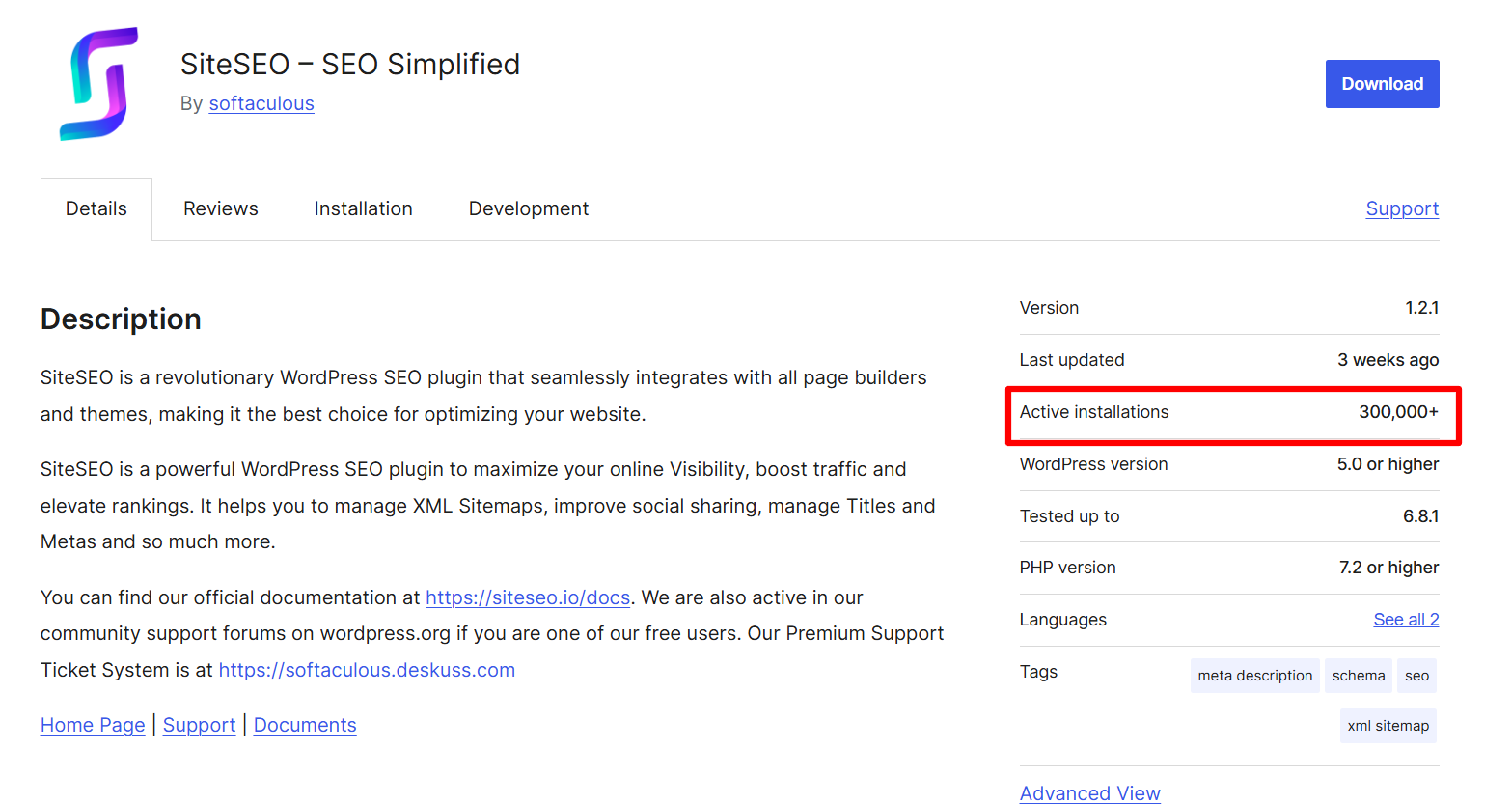This screenshot has height=805, width=1512.
Task: Click the version value 1.2.1
Action: coord(1421,308)
